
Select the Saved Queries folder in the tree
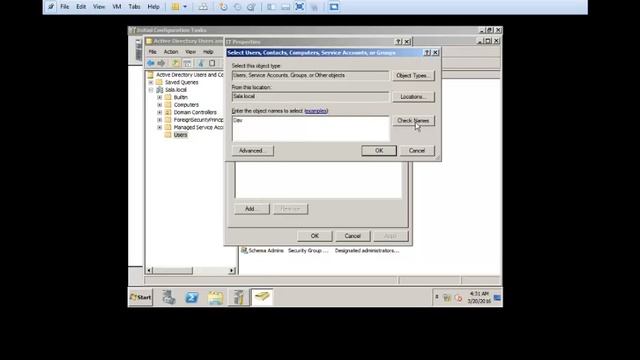(182, 82)
